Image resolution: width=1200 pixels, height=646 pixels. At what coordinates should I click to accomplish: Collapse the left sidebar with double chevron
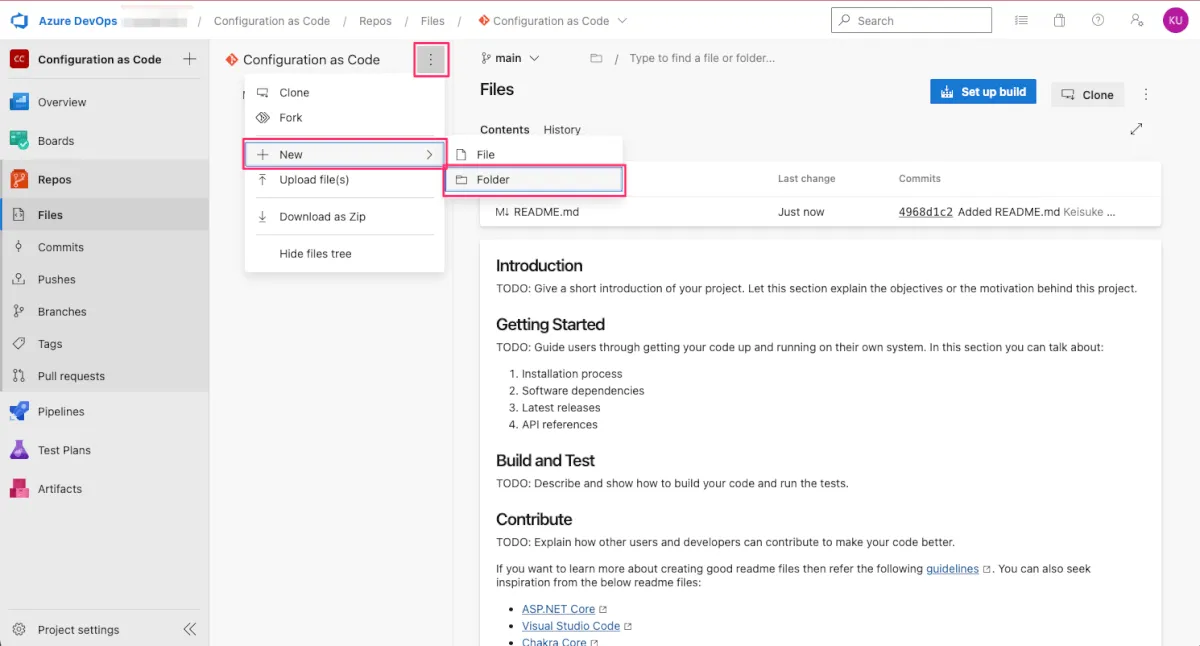[190, 629]
